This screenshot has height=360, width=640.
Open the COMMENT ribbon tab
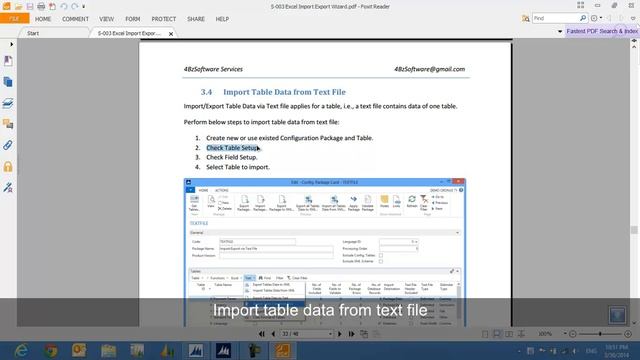[x=75, y=19]
